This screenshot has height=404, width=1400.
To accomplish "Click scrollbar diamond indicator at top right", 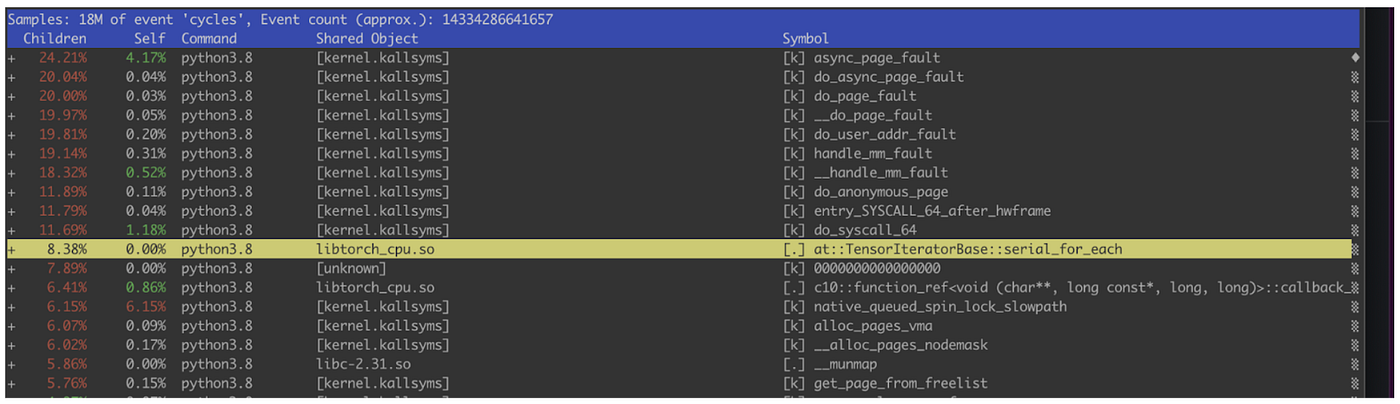I will click(x=1355, y=58).
